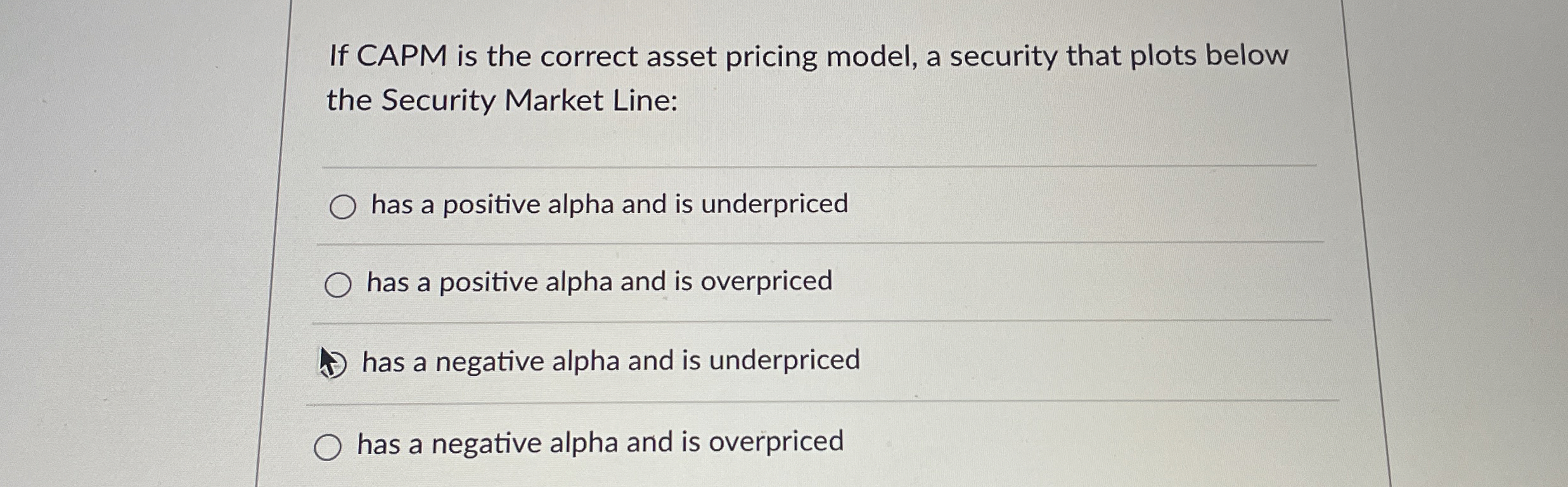Select the radio button for negative alpha and overpriced
1568x487 pixels.
coord(328,448)
